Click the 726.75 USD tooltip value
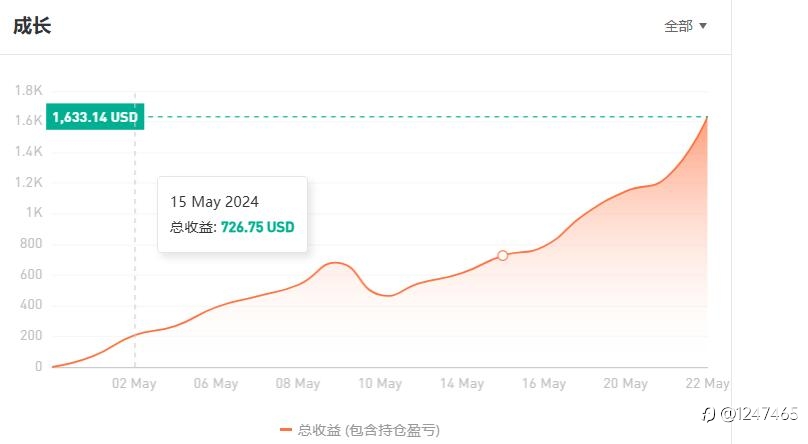Screen dimensions: 808x444 tap(258, 227)
